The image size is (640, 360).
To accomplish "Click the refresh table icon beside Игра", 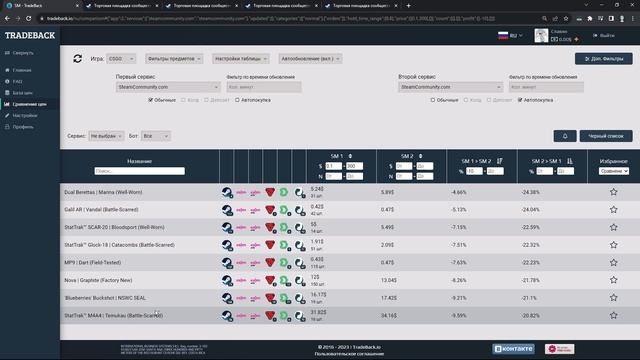I will pos(78,59).
